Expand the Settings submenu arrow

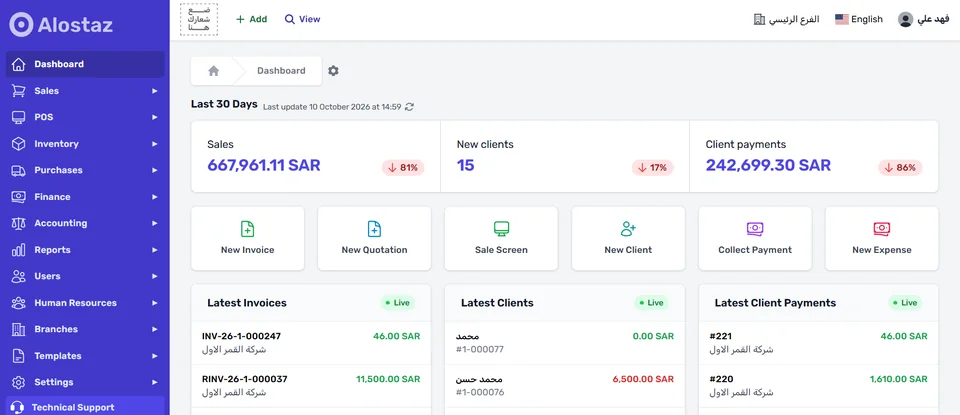click(154, 383)
